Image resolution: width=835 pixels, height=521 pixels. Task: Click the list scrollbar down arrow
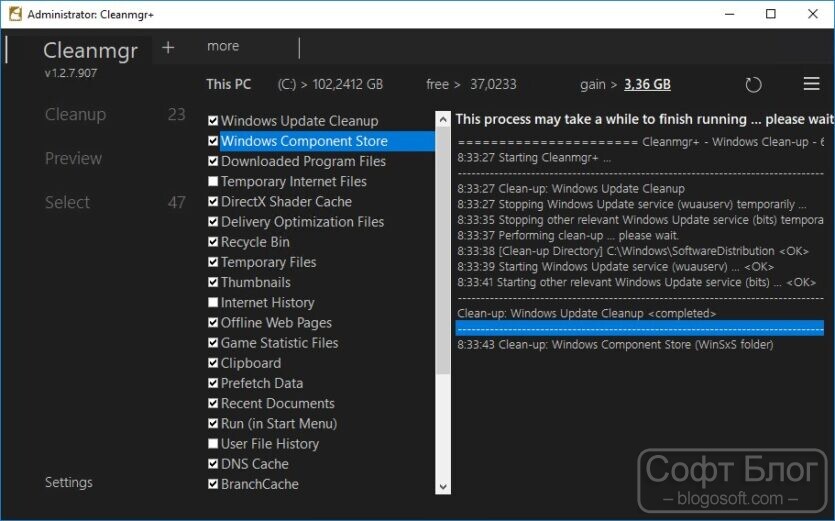(x=443, y=486)
